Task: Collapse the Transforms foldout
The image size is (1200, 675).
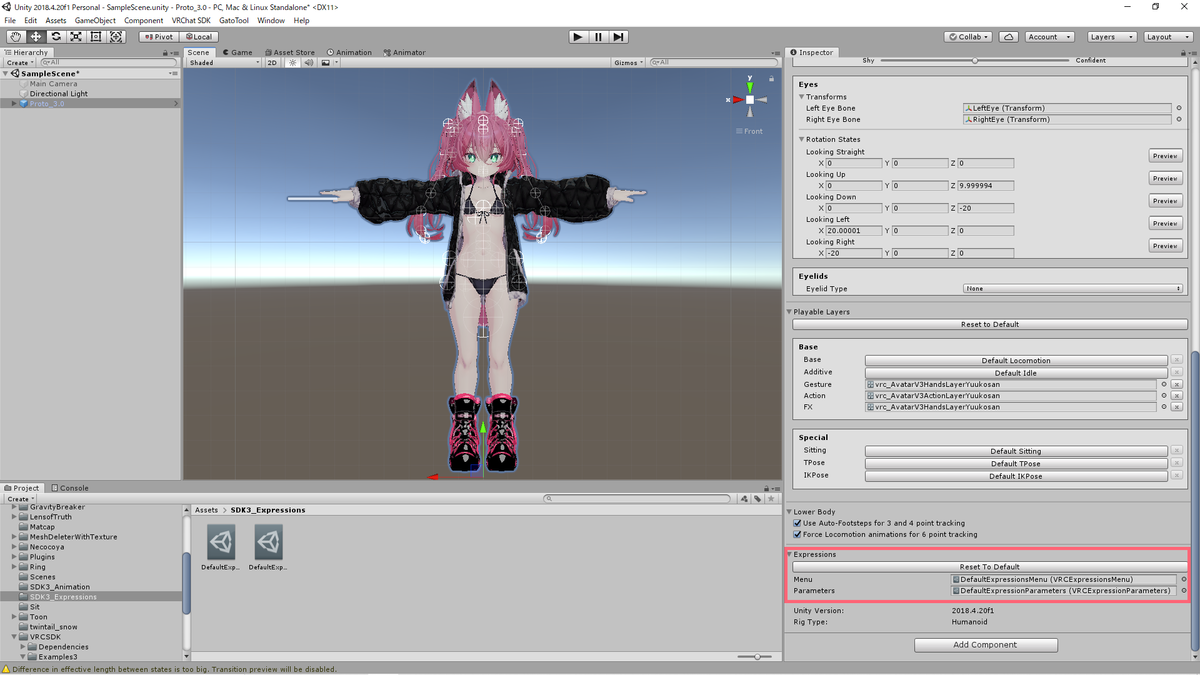Action: (x=802, y=97)
